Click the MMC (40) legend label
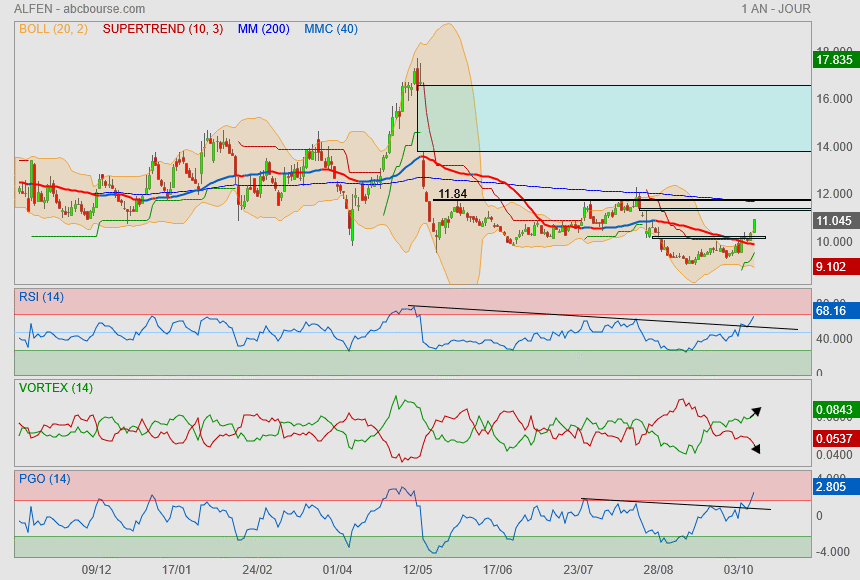The width and height of the screenshot is (860, 580). click(x=331, y=29)
